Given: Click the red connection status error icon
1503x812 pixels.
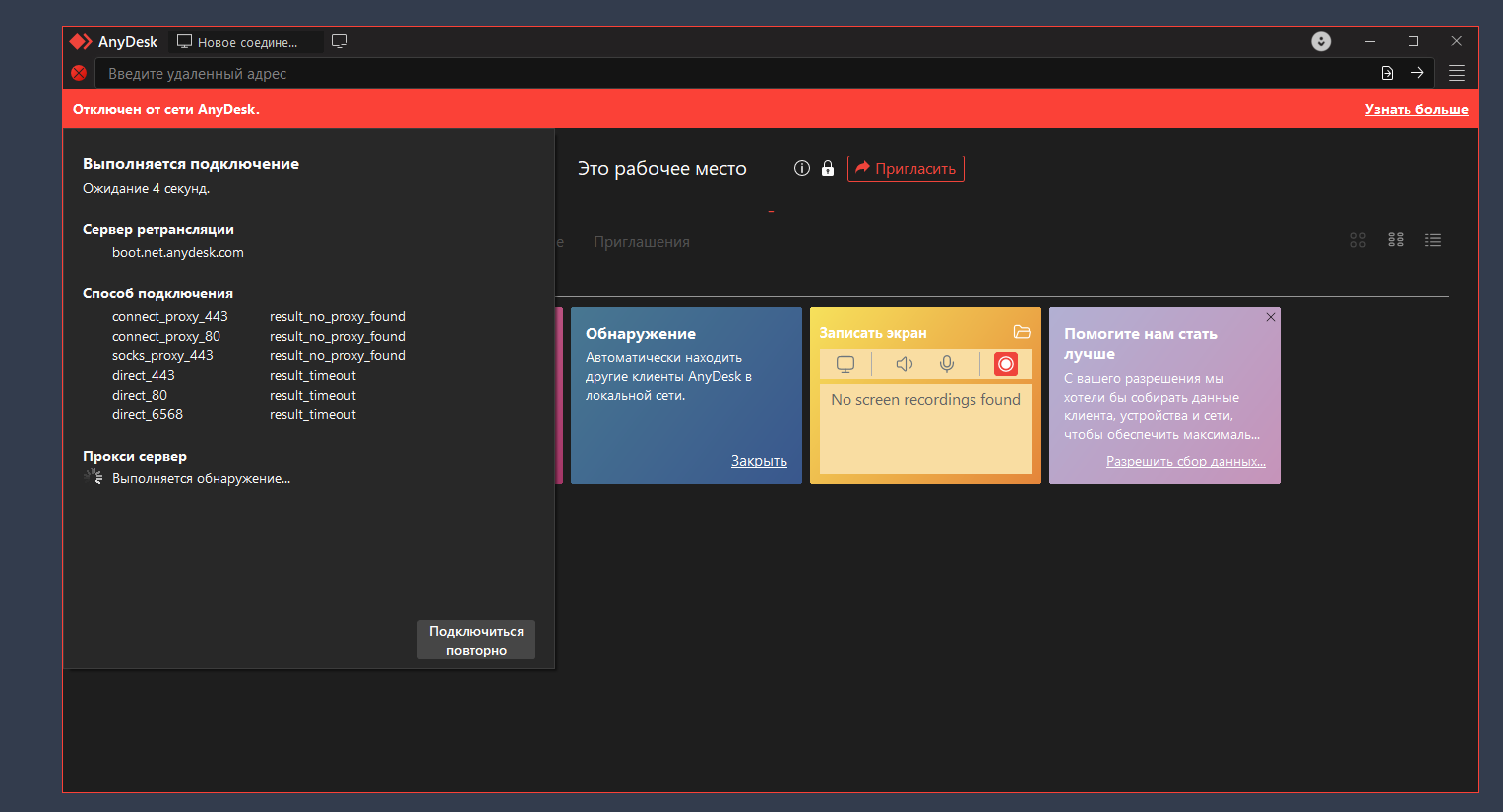Looking at the screenshot, I should click(79, 73).
